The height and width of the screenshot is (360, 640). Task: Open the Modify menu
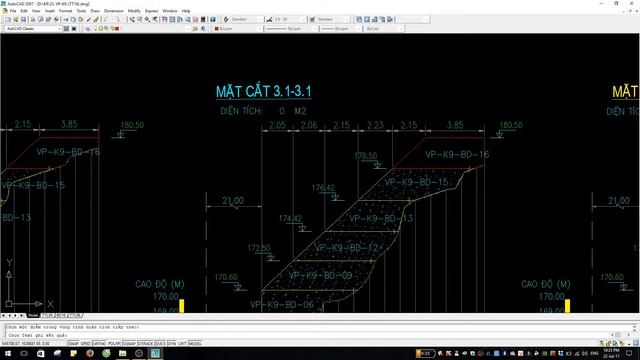pyautogui.click(x=134, y=11)
